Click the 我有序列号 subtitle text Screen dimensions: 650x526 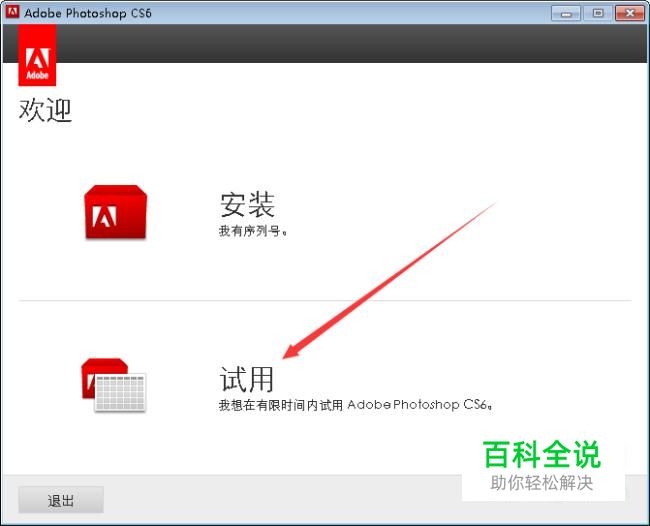click(x=253, y=231)
